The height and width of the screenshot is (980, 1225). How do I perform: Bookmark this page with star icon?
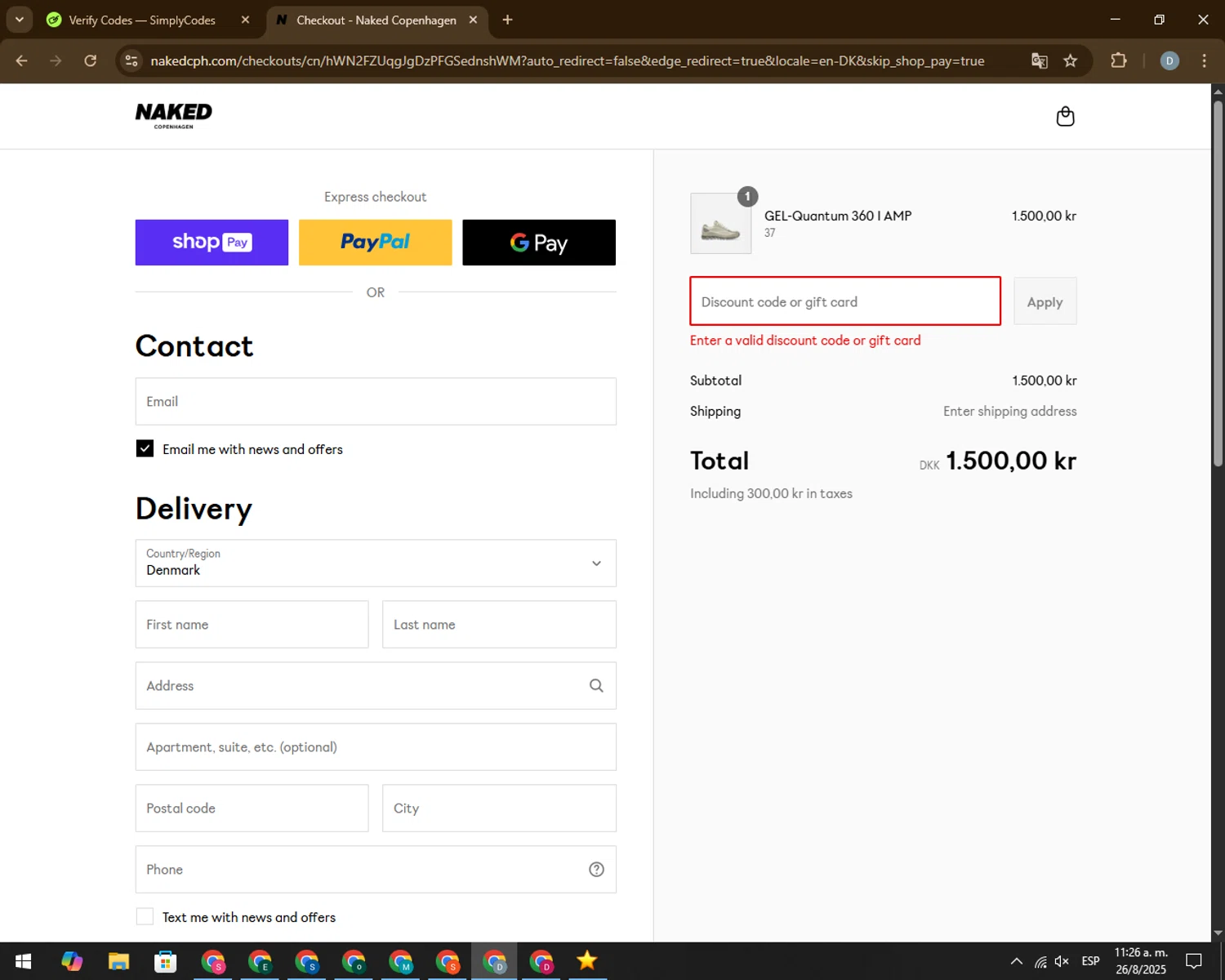[1071, 60]
